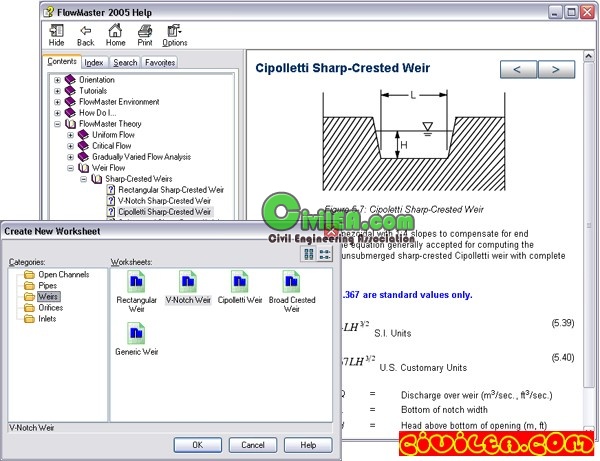The width and height of the screenshot is (600, 461).
Task: Click the Orifices folder icon
Action: (x=29, y=308)
